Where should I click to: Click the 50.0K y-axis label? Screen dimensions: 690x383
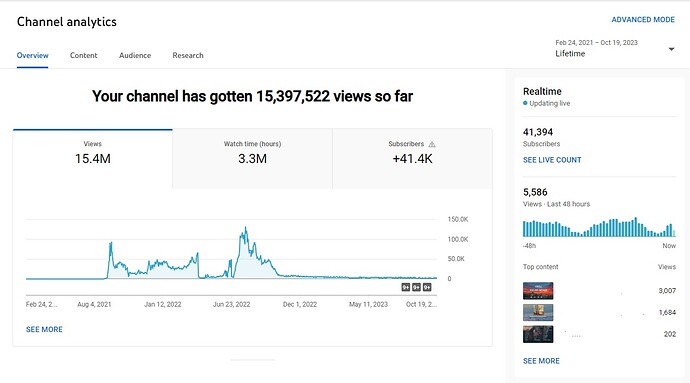point(456,259)
